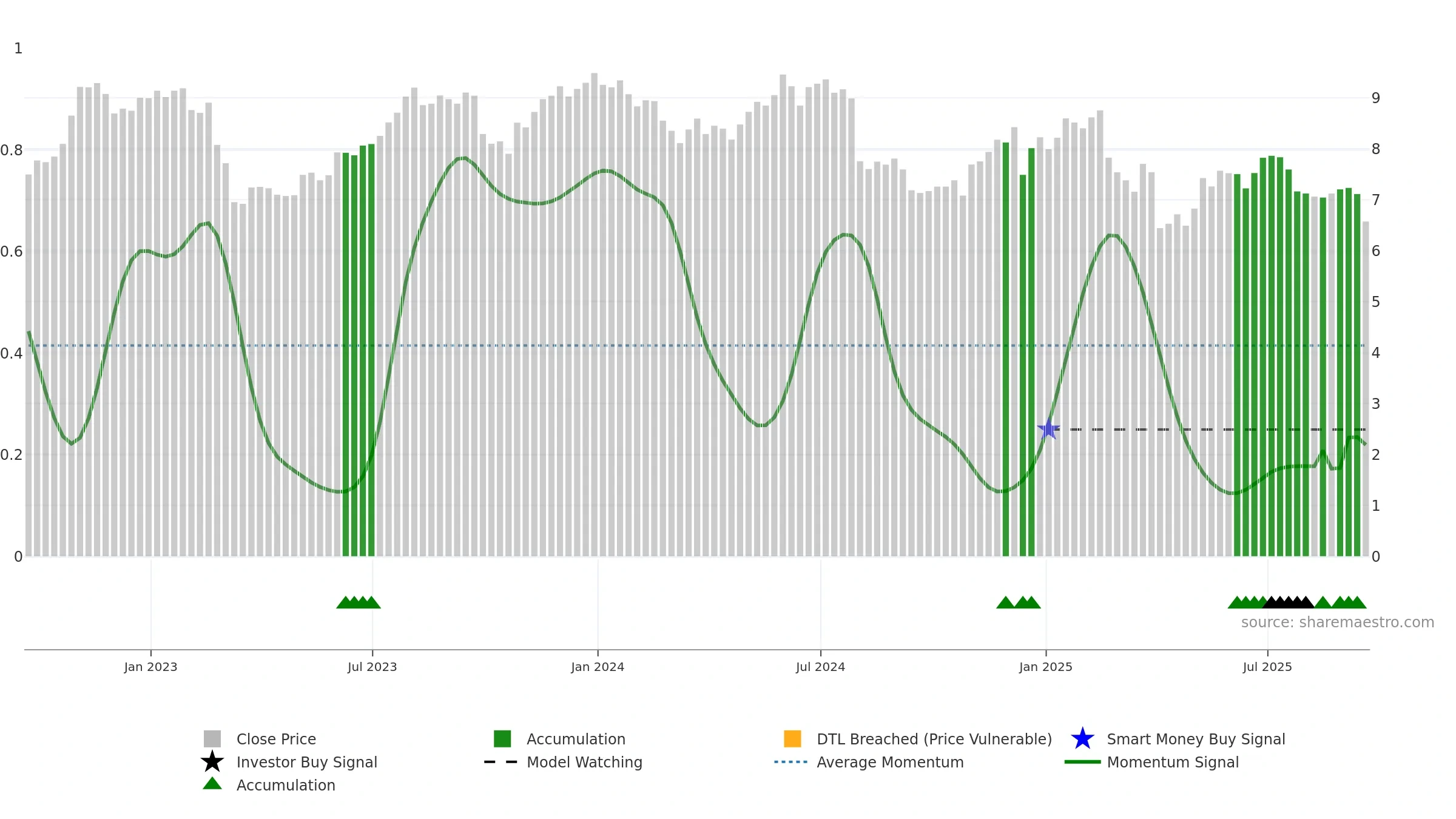The image size is (1456, 819).
Task: Toggle the Model Watching legend label
Action: (584, 762)
